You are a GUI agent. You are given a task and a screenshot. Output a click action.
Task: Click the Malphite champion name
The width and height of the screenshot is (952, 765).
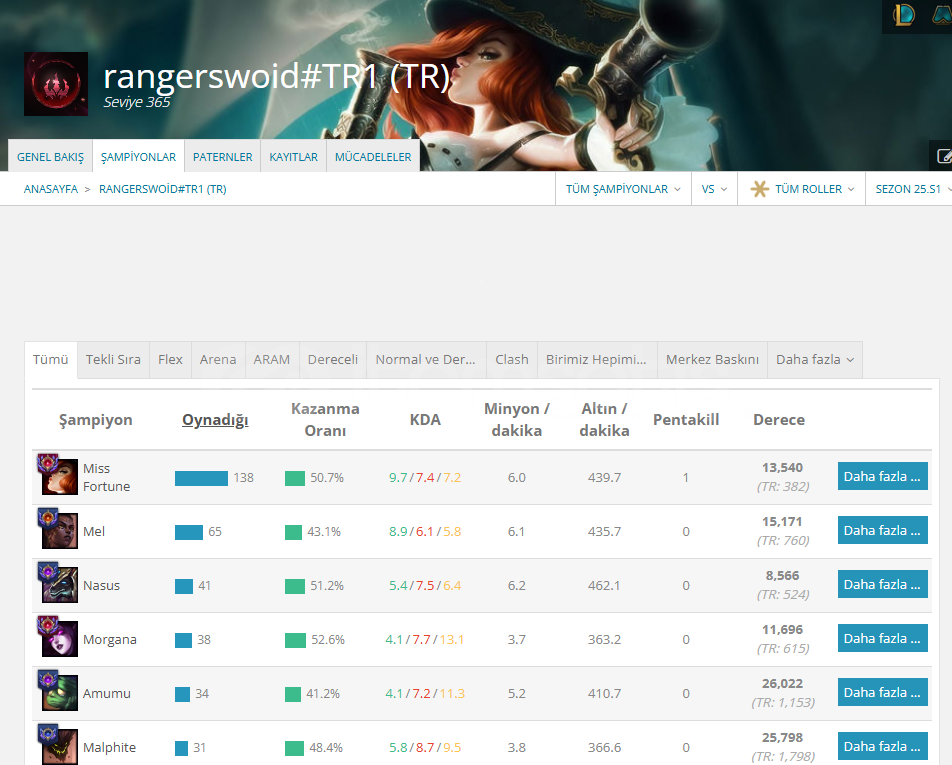pyautogui.click(x=109, y=747)
